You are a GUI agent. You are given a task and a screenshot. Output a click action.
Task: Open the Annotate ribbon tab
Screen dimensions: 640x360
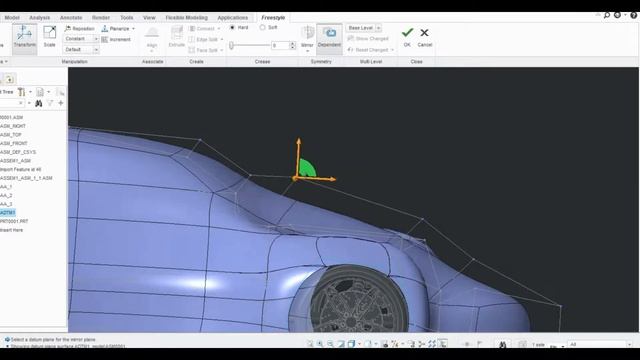[71, 18]
